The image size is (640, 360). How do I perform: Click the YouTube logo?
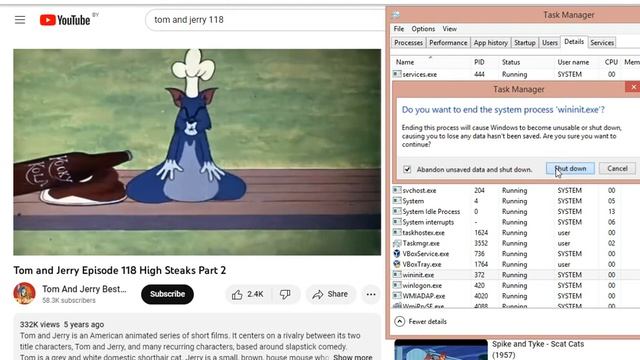point(65,20)
